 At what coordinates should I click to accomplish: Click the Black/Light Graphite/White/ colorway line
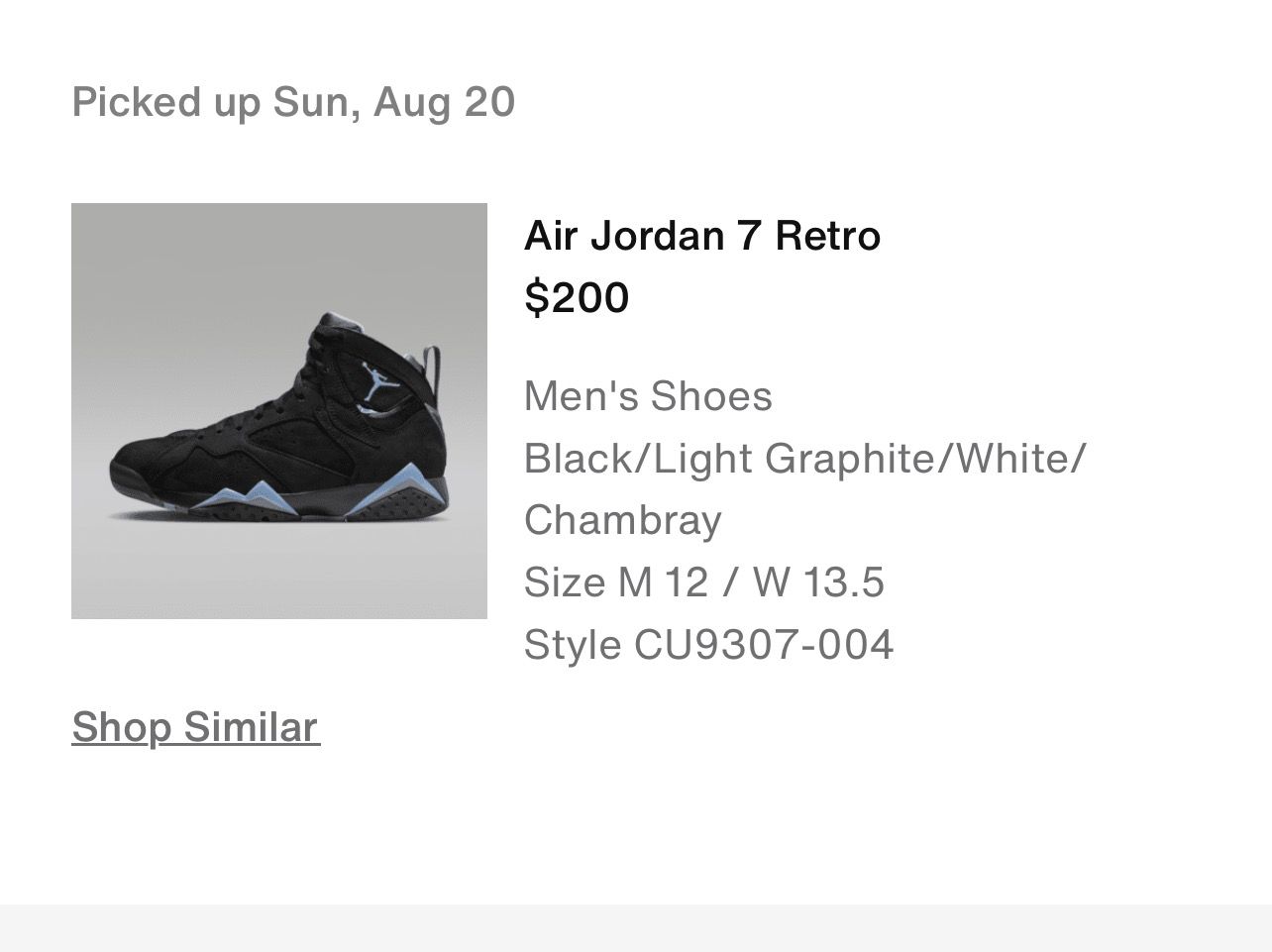pyautogui.click(x=803, y=459)
